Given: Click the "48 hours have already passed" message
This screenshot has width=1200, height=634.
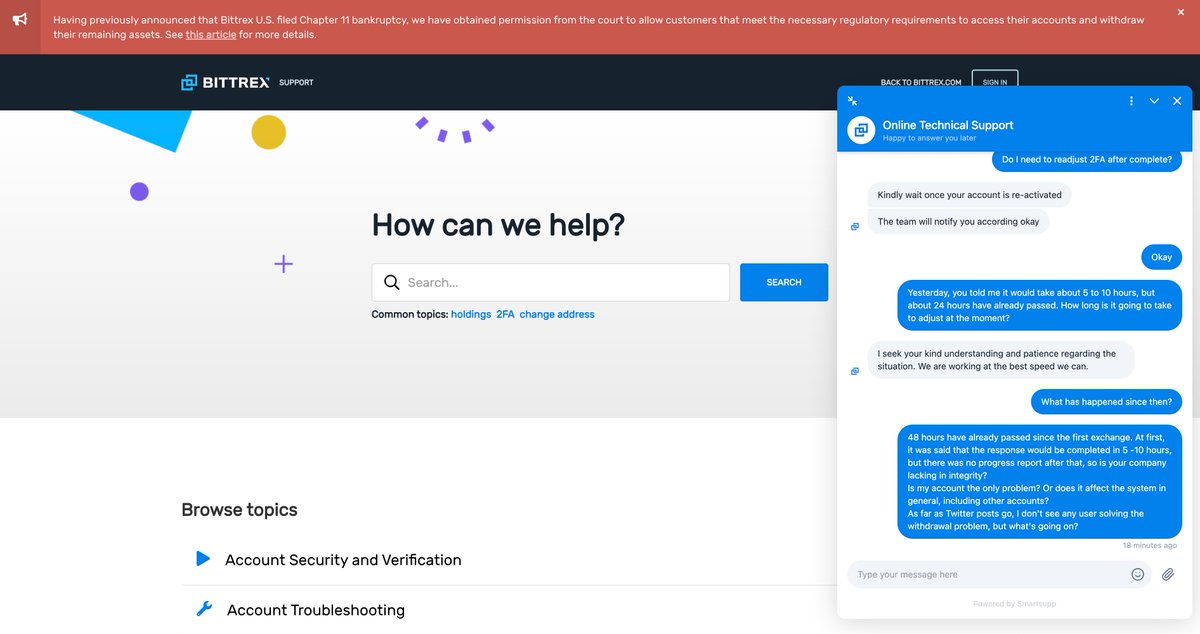Looking at the screenshot, I should 1040,482.
